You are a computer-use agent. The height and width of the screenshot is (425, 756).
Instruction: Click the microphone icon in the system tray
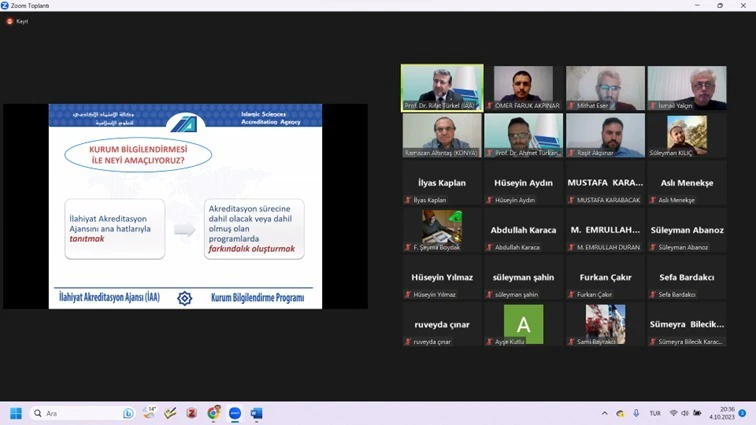point(634,413)
